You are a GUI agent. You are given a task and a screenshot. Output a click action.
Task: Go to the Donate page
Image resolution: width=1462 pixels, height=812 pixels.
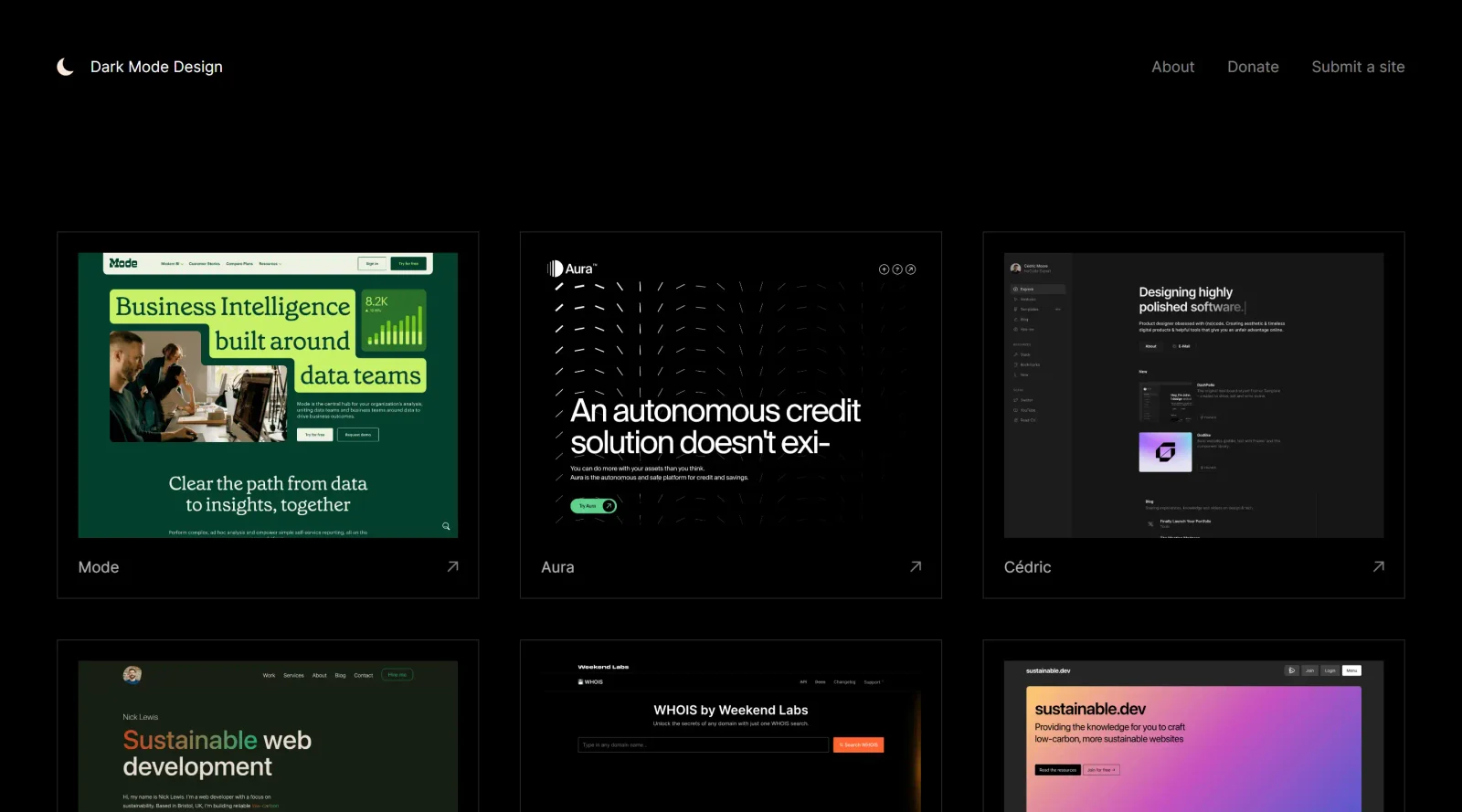point(1253,67)
